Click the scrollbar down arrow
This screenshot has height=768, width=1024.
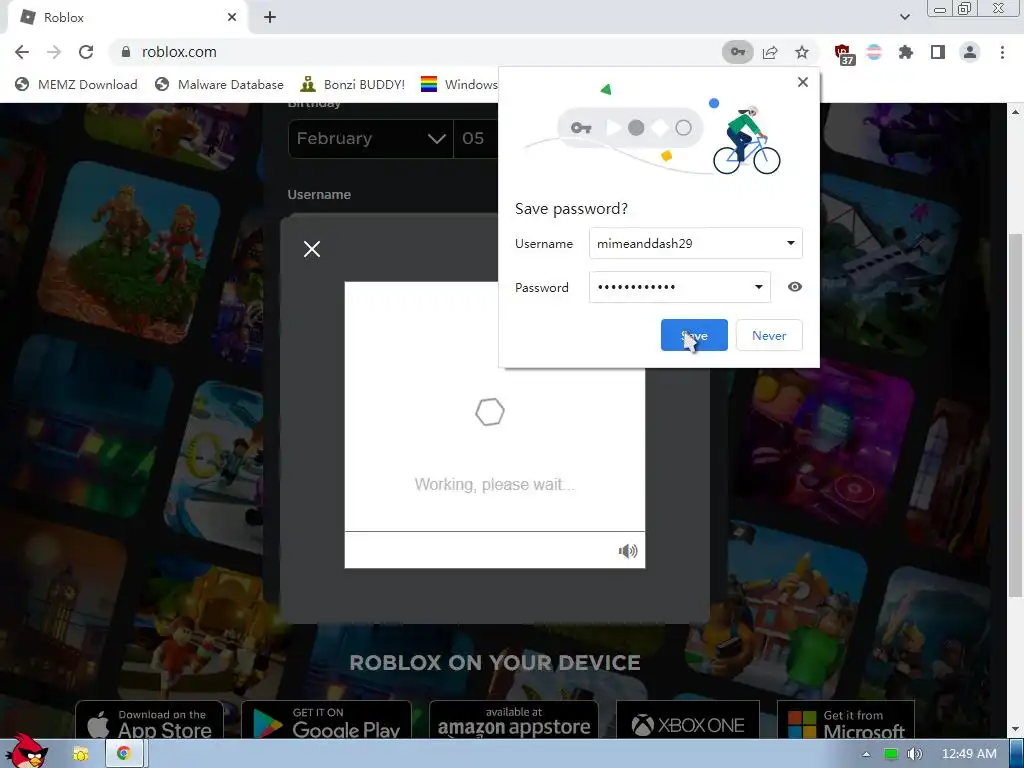click(x=1015, y=729)
